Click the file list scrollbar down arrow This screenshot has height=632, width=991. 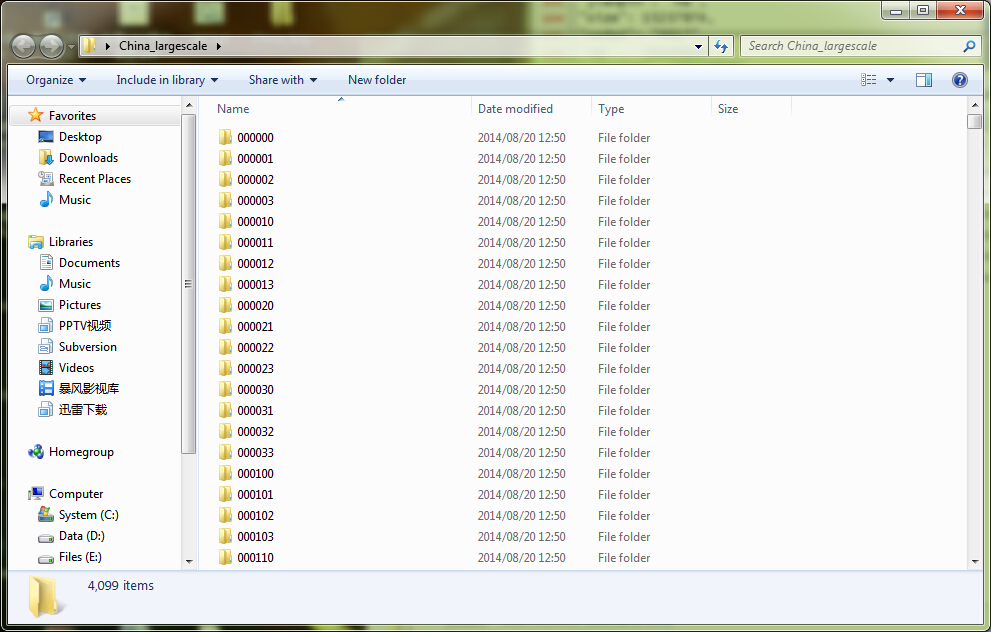tap(975, 561)
